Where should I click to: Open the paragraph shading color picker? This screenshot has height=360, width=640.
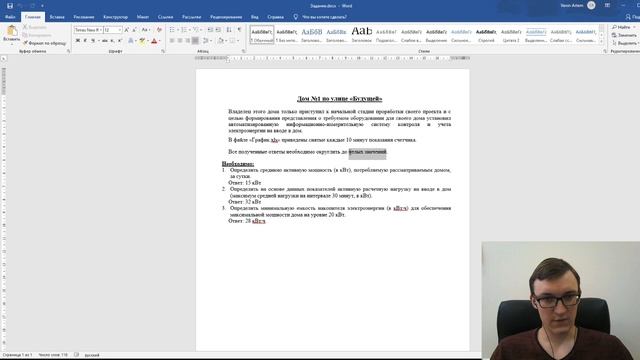pos(220,40)
